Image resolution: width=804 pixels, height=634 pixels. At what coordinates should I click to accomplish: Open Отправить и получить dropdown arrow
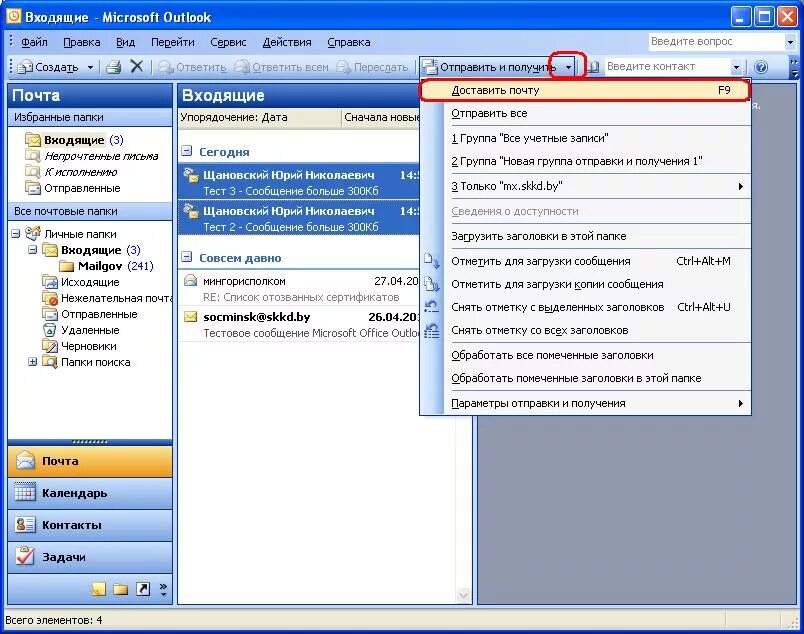[568, 67]
